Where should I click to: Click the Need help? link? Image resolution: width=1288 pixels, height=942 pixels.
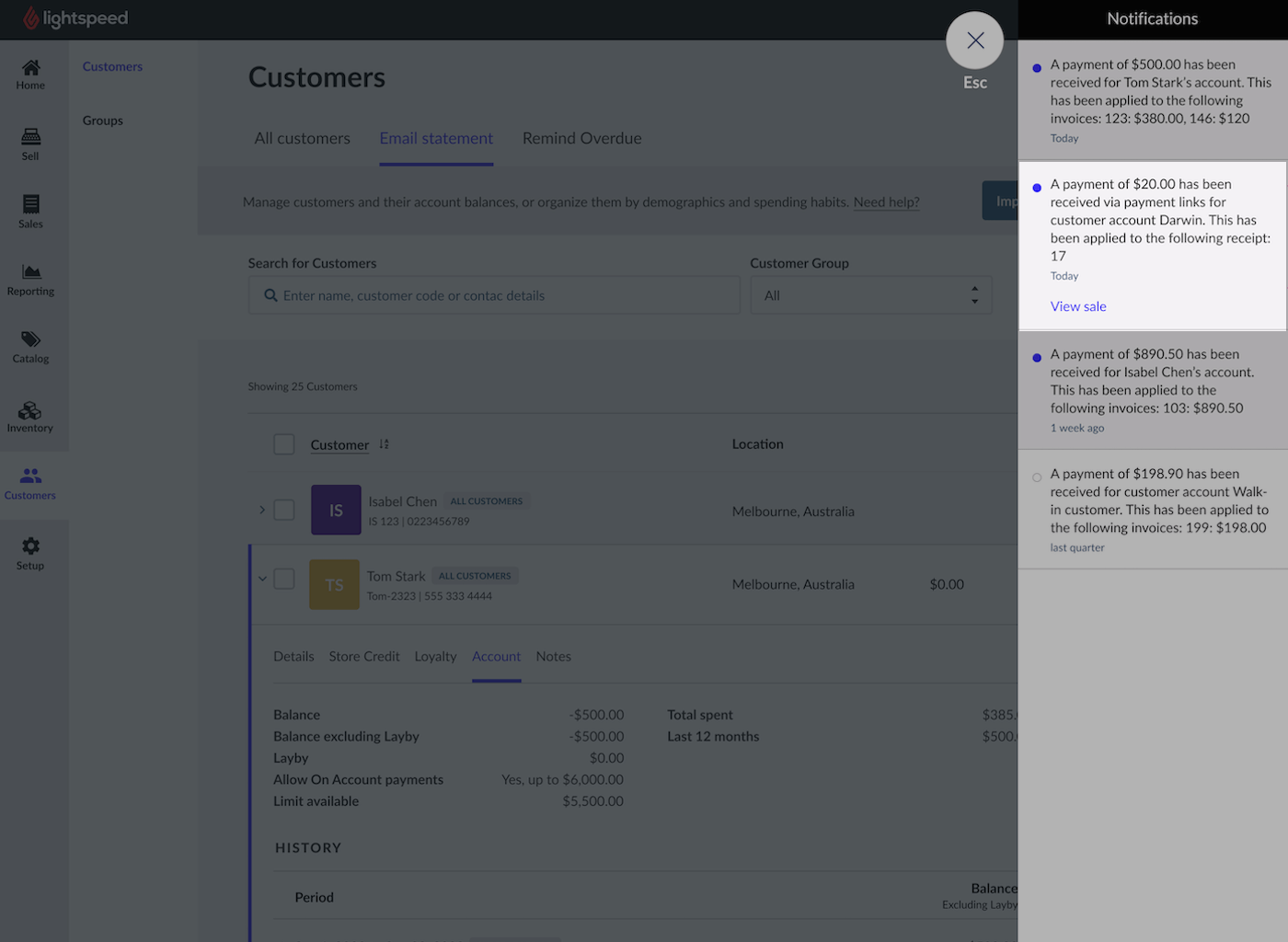(x=886, y=202)
